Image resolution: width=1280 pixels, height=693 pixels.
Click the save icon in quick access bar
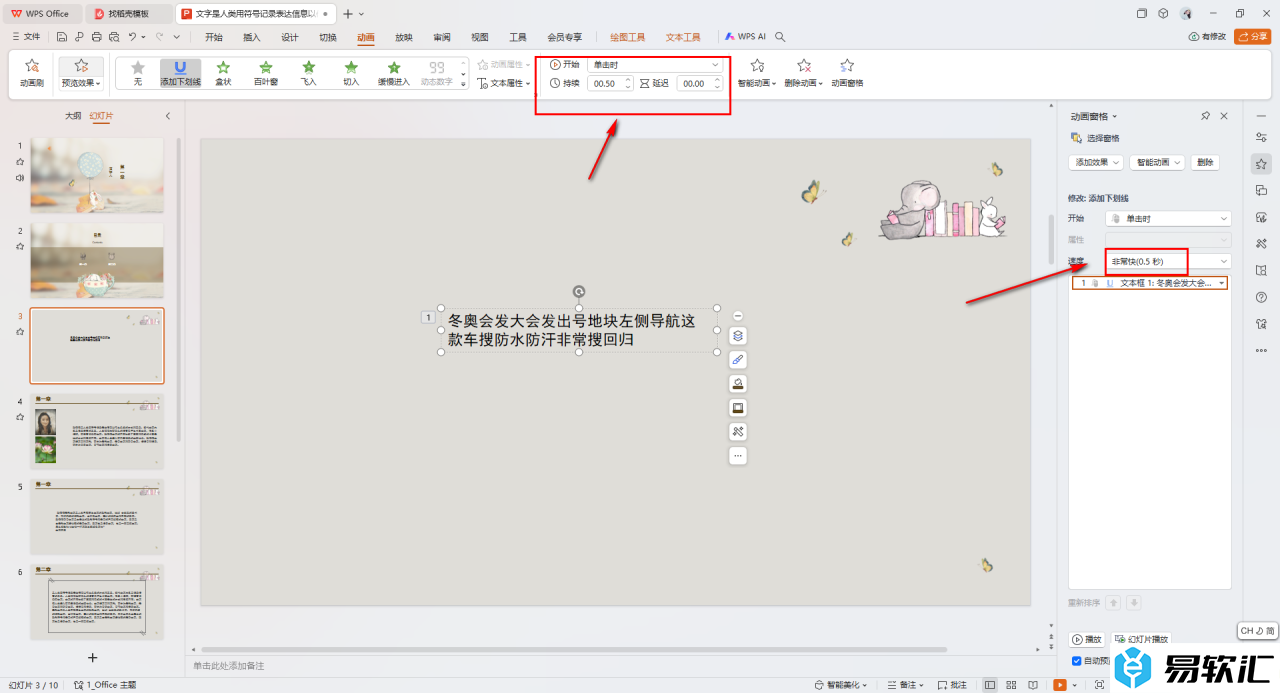pyautogui.click(x=62, y=37)
